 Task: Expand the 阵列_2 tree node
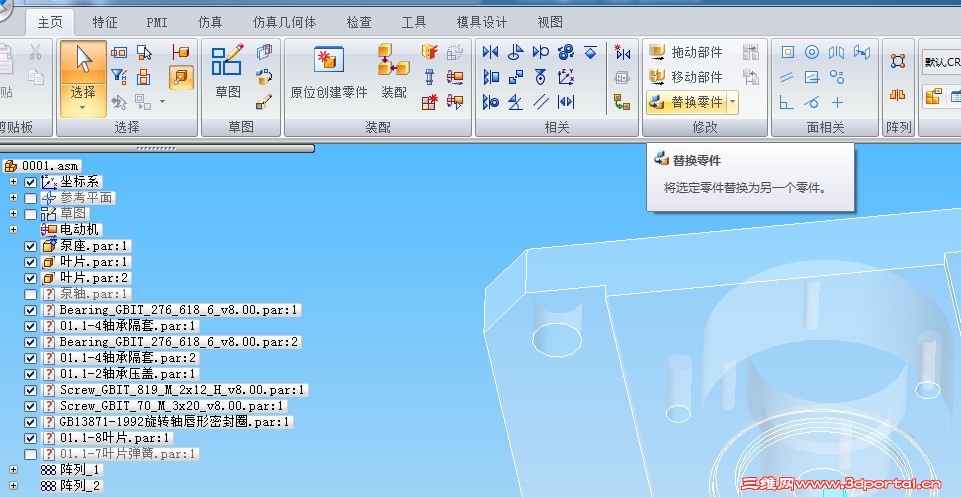pyautogui.click(x=13, y=486)
